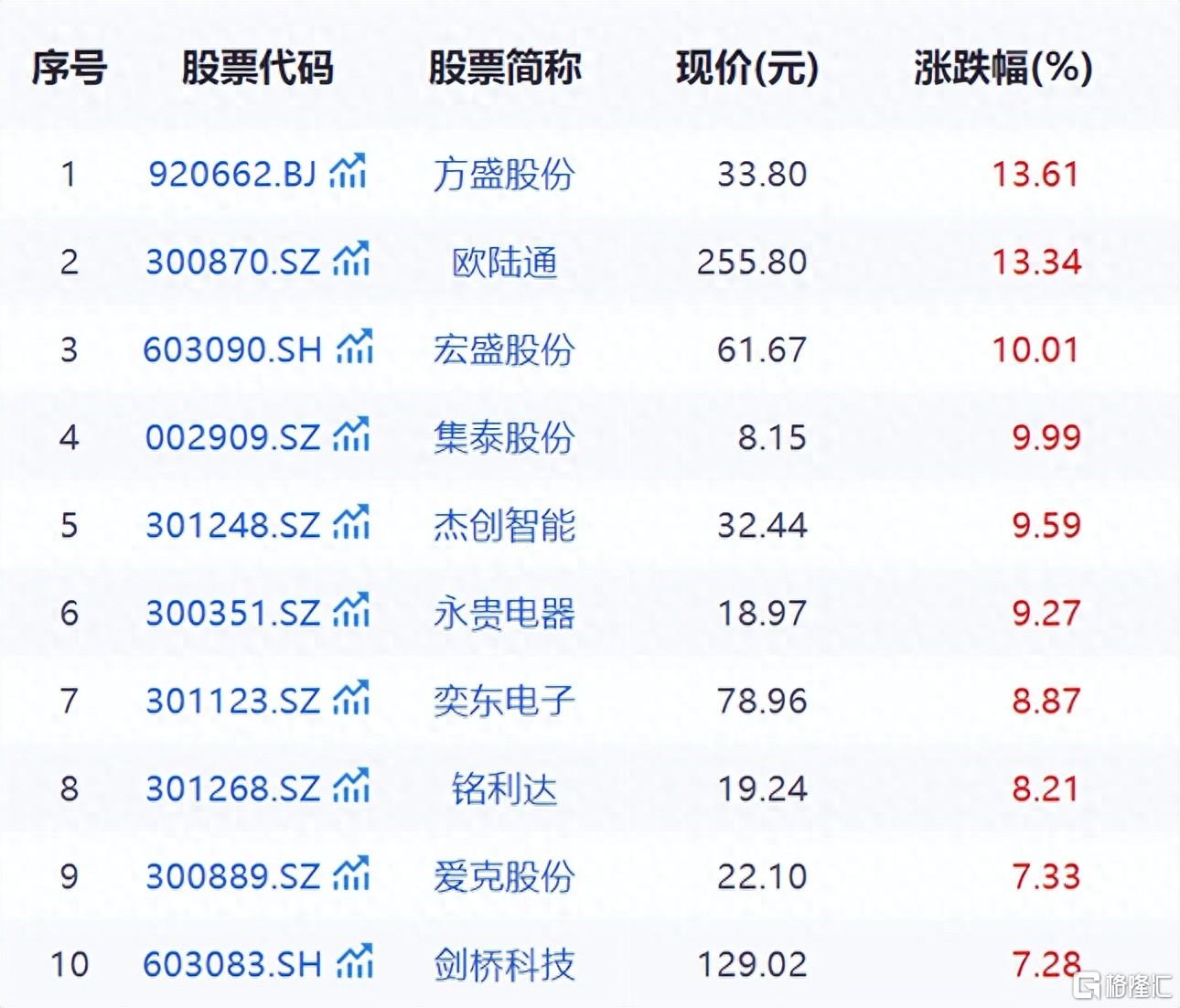Open chart icon beside 920662.BJ
The image size is (1180, 1008).
(x=349, y=170)
